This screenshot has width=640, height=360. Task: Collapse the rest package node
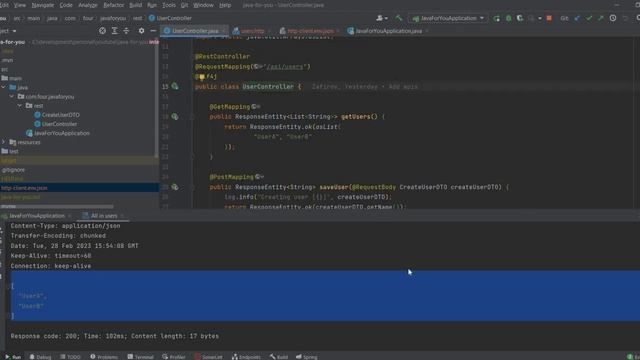tap(20, 106)
